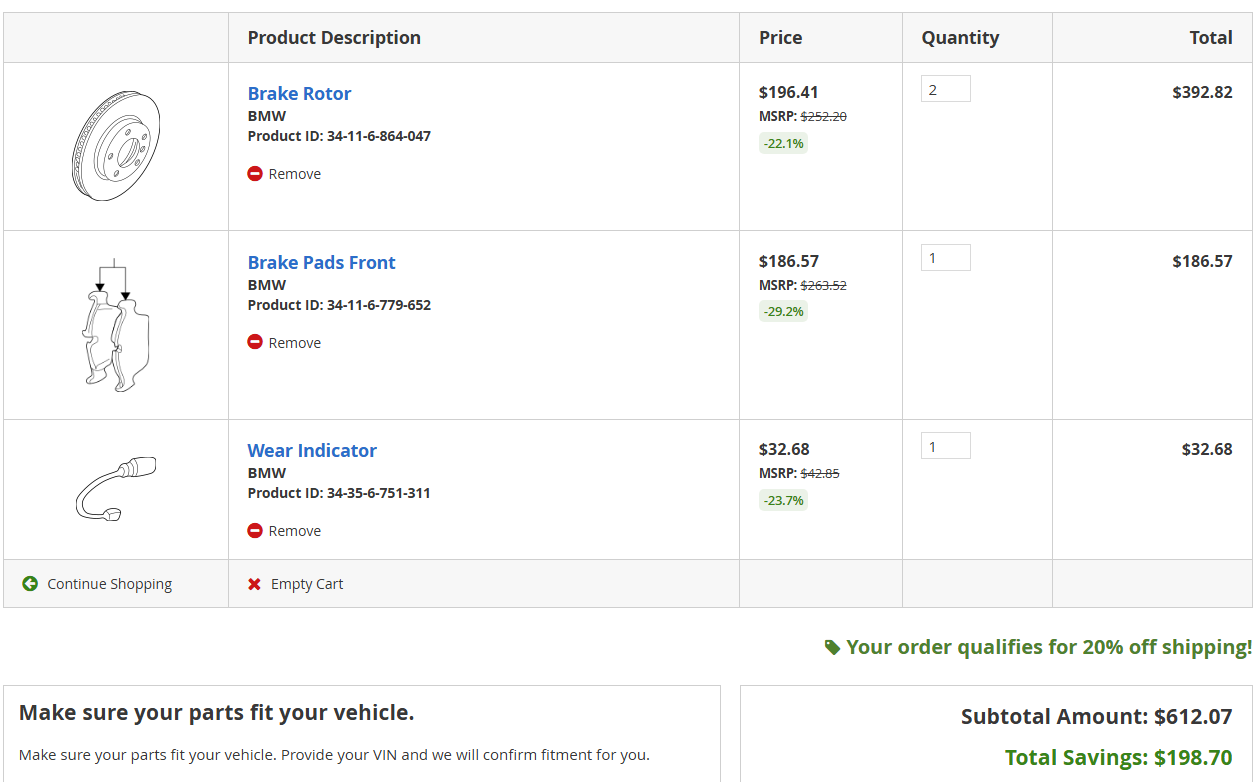The height and width of the screenshot is (782, 1260).
Task: Click red X Empty Cart icon
Action: [254, 584]
